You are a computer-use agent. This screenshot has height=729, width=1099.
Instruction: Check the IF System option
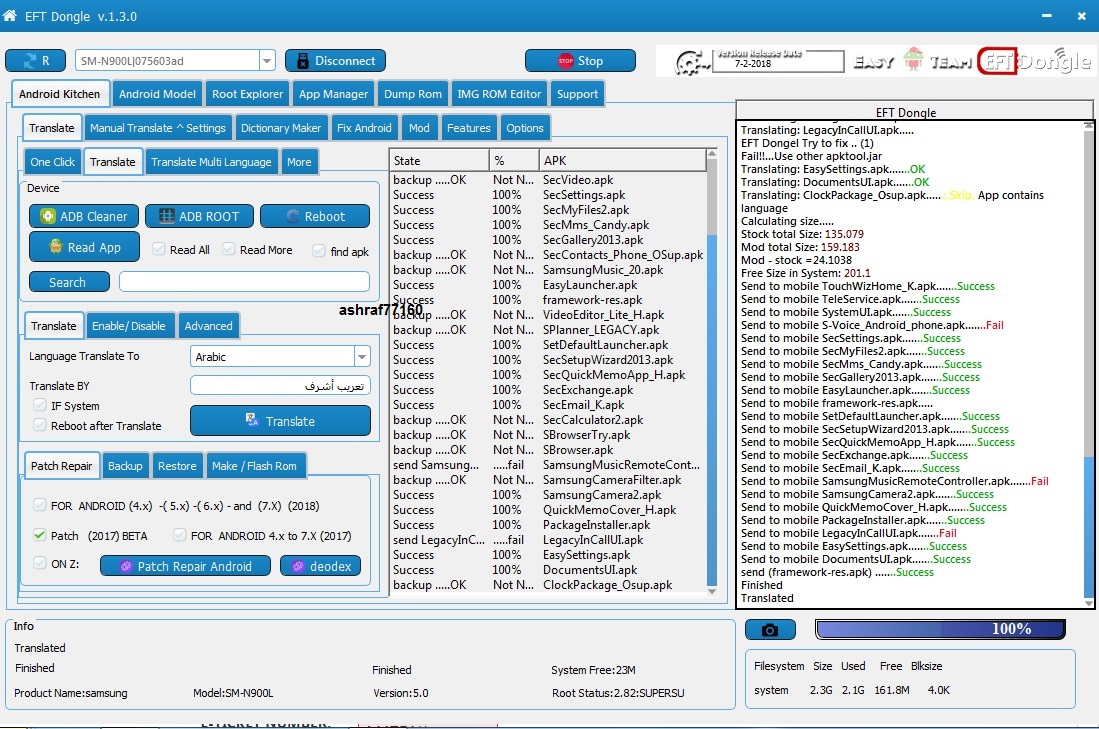pyautogui.click(x=40, y=405)
